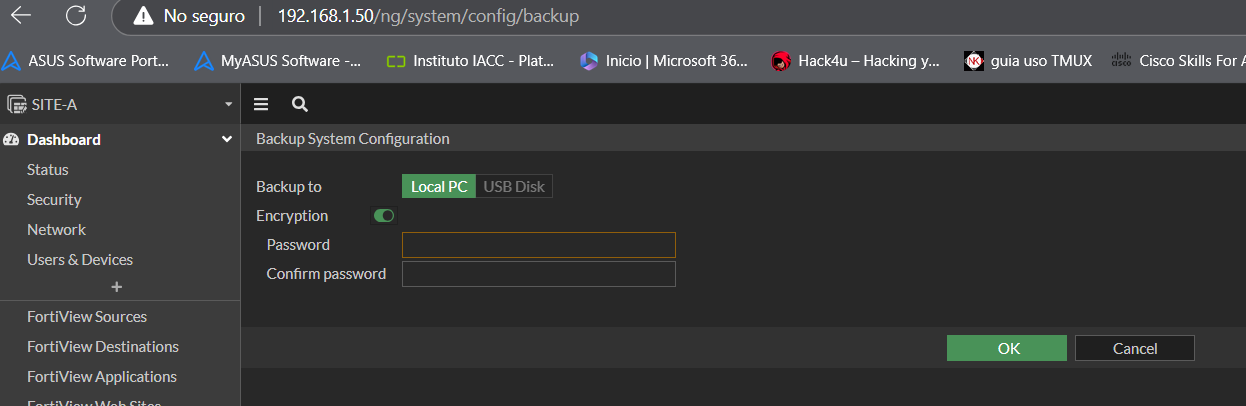This screenshot has width=1246, height=406.
Task: Focus the Confirm password field
Action: click(538, 274)
